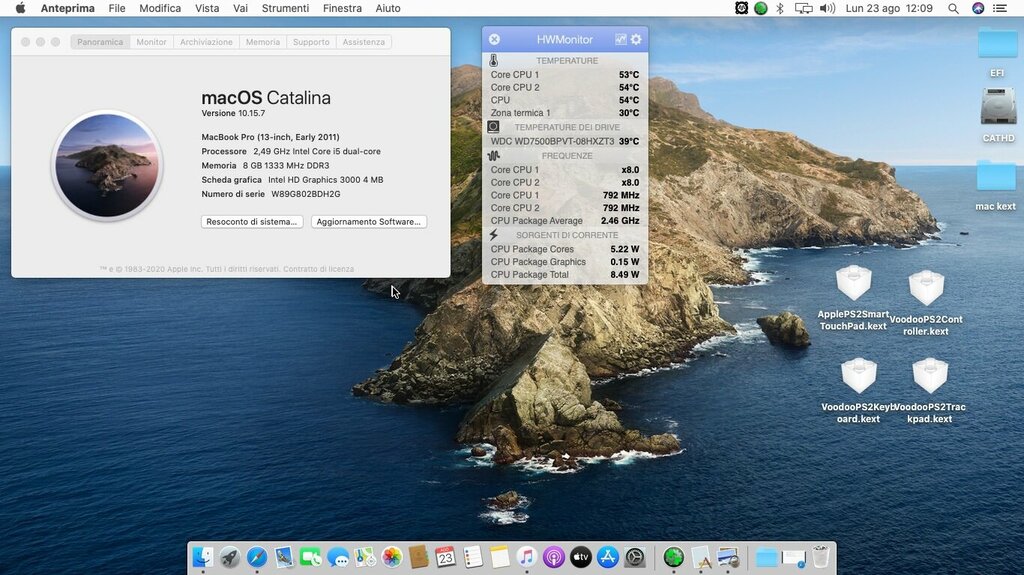1024x575 pixels.
Task: Click Resoconto di sistema button
Action: (x=252, y=222)
